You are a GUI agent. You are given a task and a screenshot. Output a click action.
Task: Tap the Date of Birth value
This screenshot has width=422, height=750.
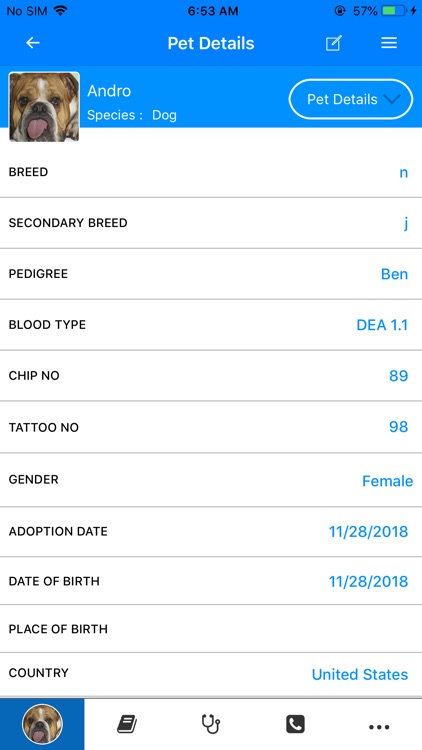pos(368,582)
